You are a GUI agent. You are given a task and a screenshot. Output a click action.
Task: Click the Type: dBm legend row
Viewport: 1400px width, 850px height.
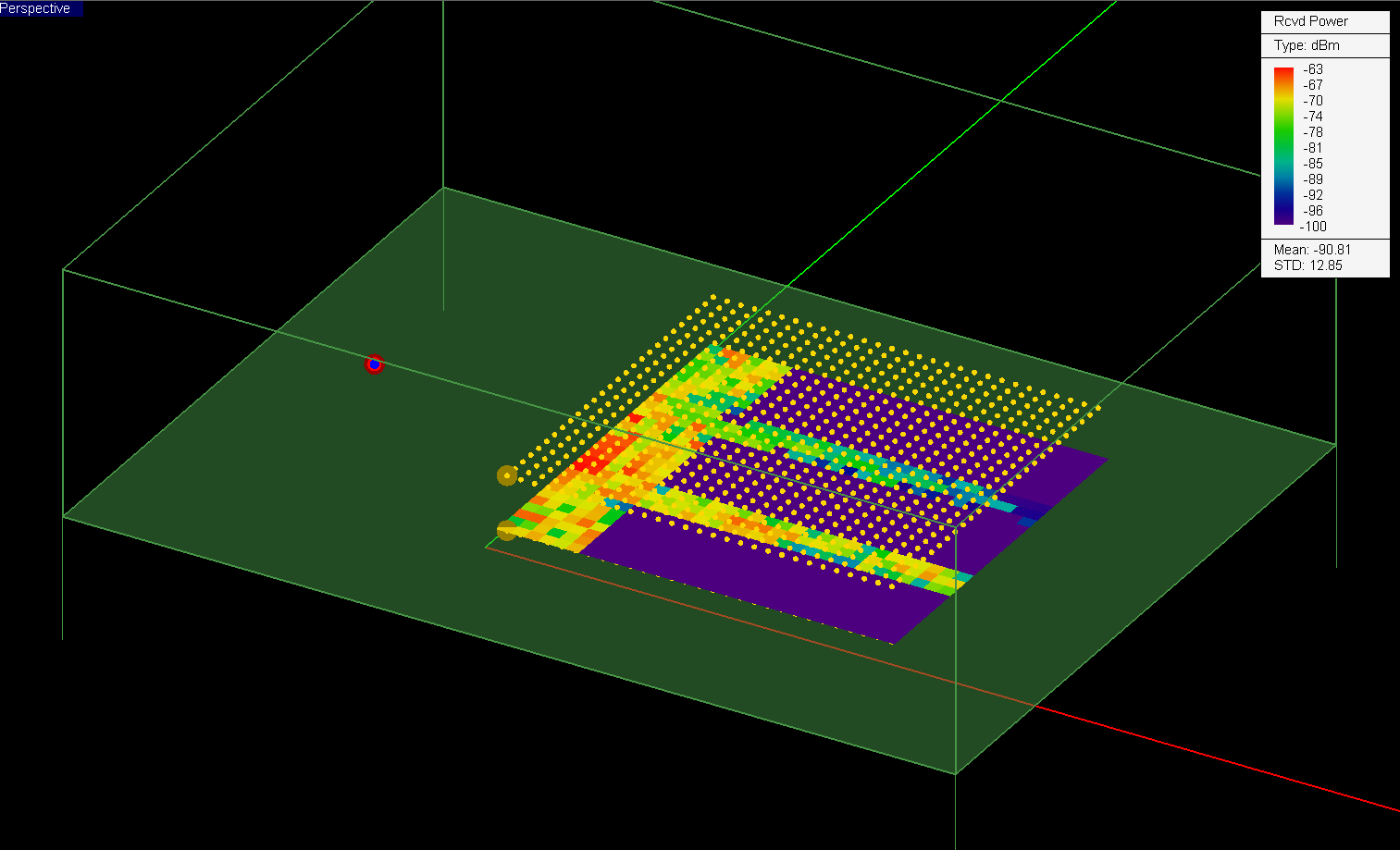(1306, 45)
